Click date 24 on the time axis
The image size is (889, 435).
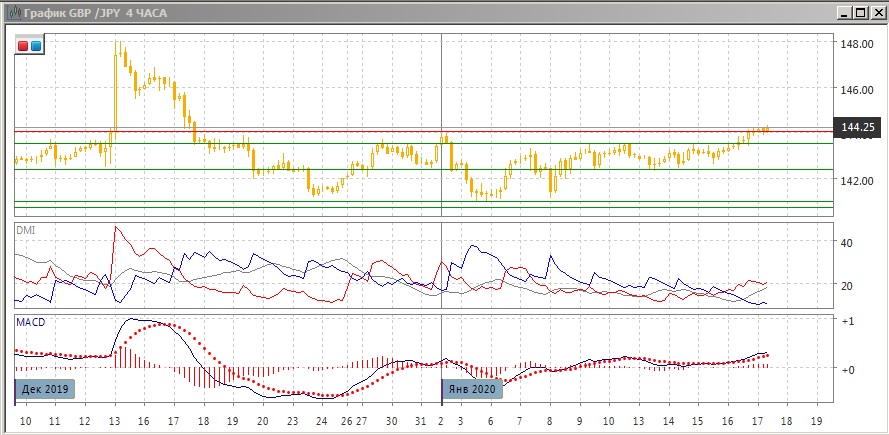[317, 421]
